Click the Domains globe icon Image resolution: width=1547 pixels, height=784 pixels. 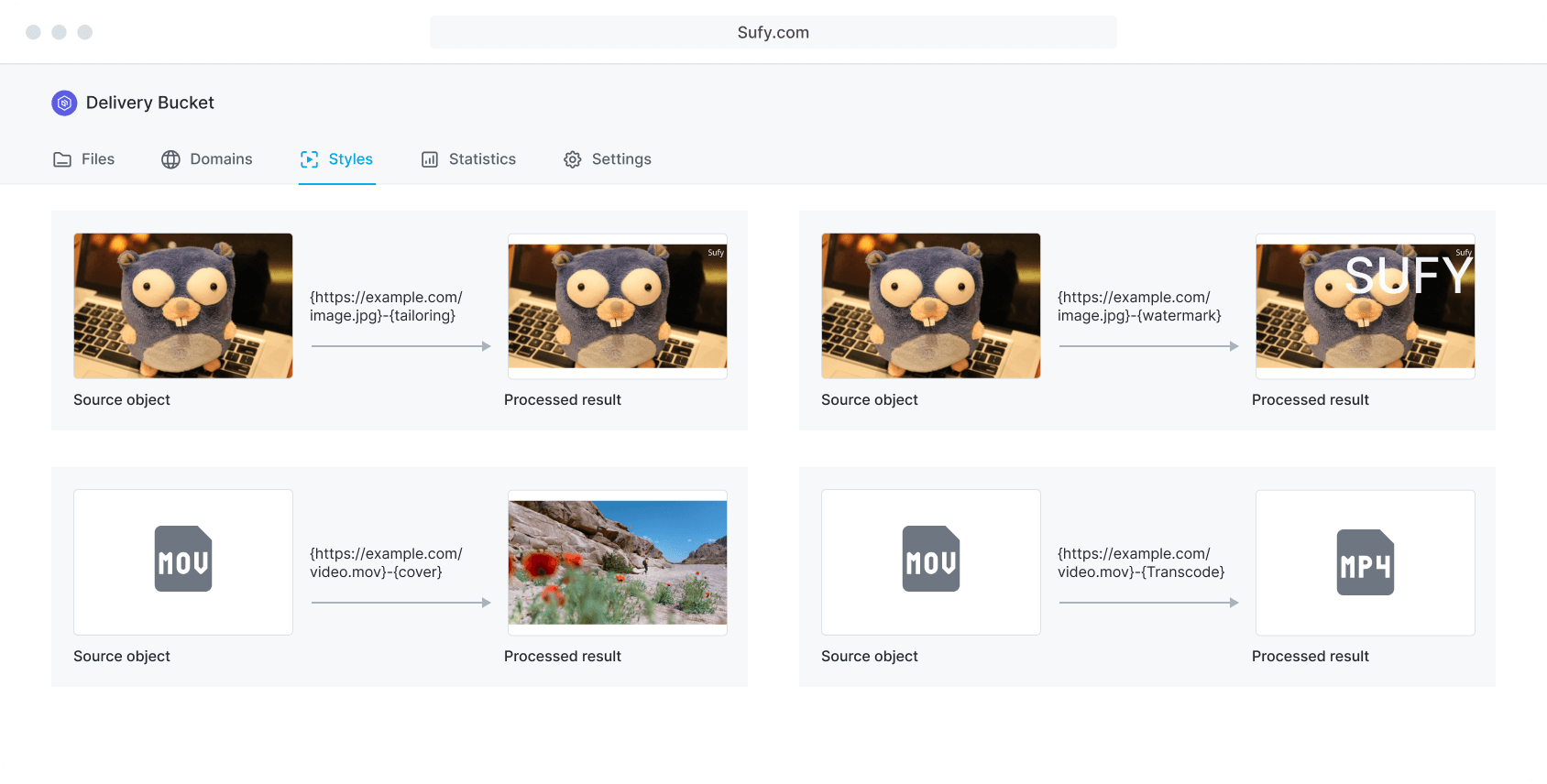(170, 159)
